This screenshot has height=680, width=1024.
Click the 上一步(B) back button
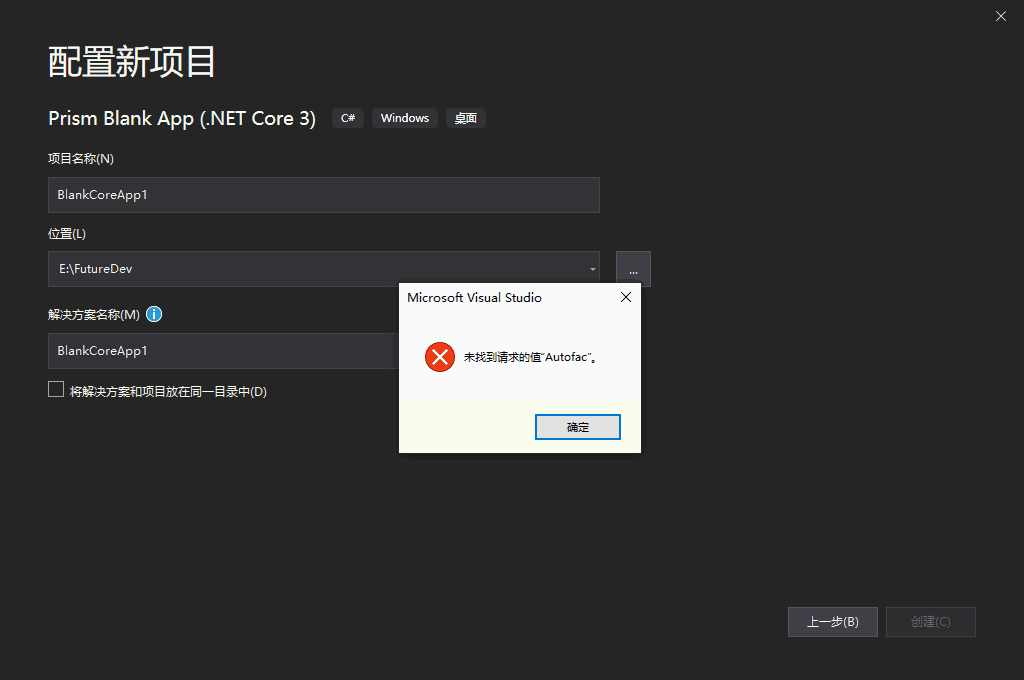833,622
